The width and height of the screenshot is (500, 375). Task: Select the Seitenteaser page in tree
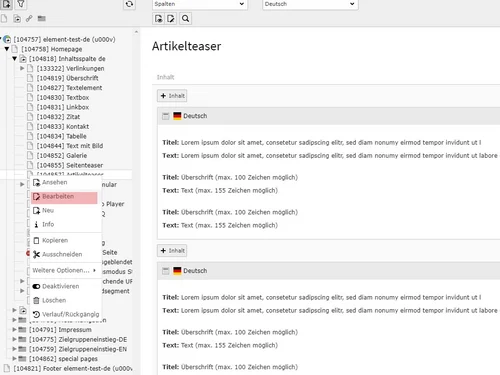click(70, 165)
